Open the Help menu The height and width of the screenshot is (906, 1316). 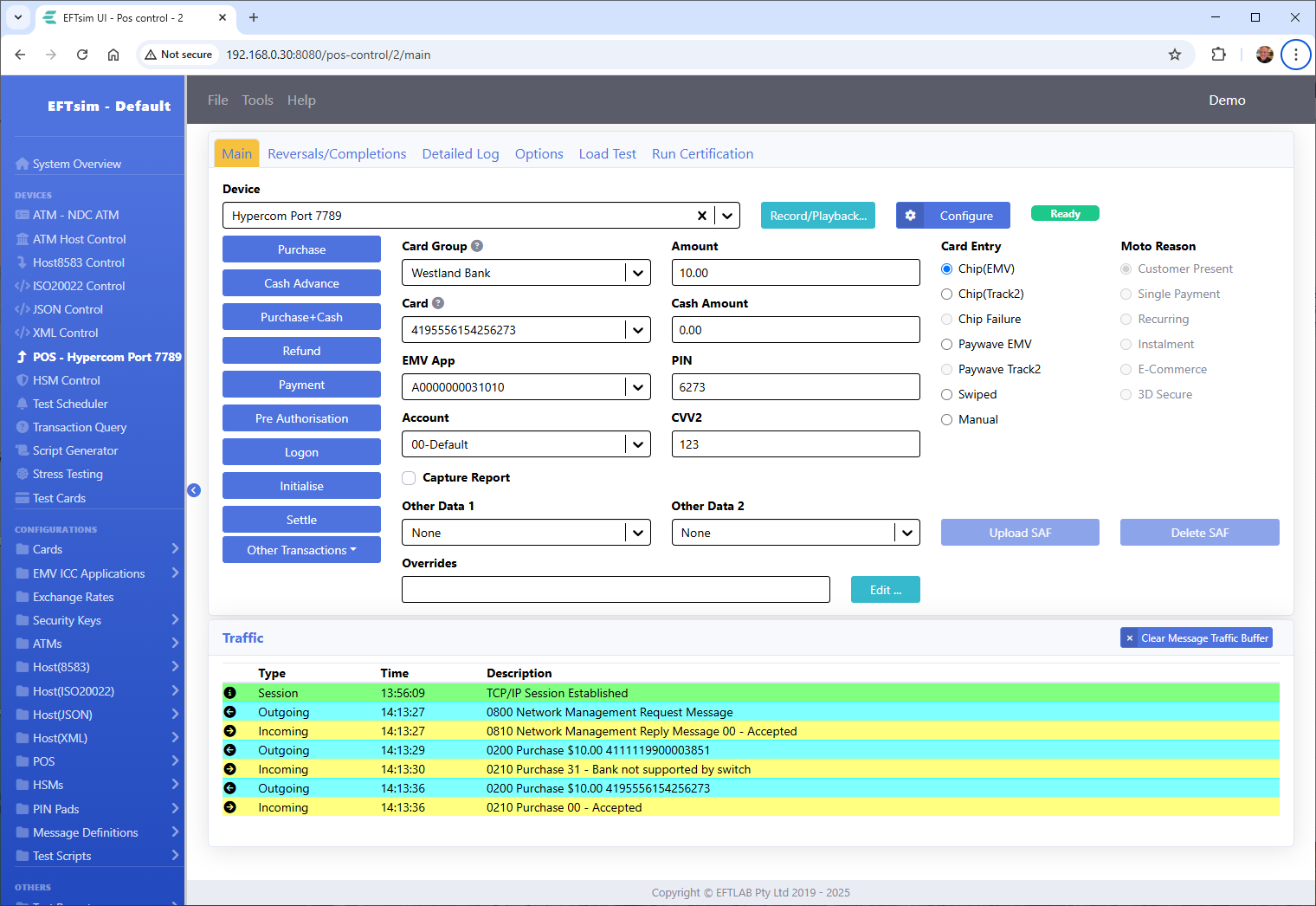pos(301,100)
